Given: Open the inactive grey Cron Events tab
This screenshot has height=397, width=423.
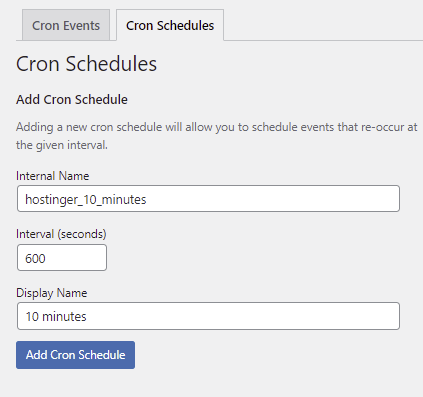Looking at the screenshot, I should click(66, 25).
